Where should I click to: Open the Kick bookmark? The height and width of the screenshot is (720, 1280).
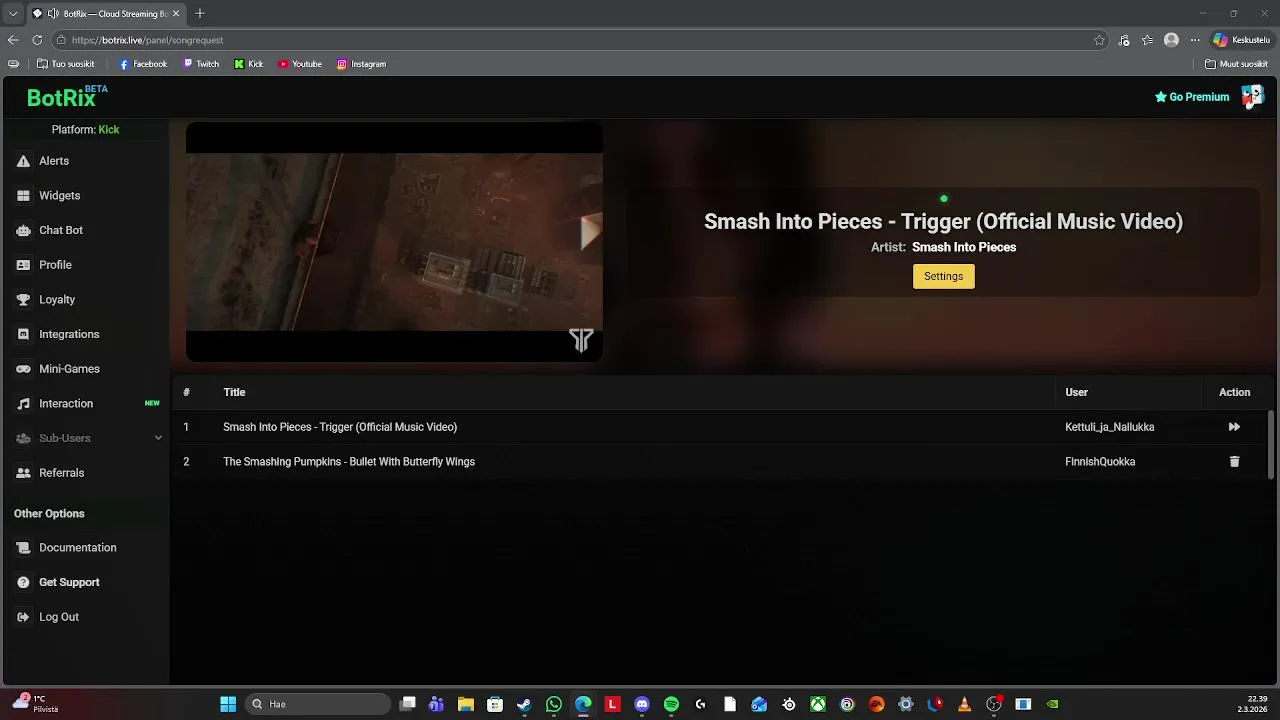(x=249, y=64)
